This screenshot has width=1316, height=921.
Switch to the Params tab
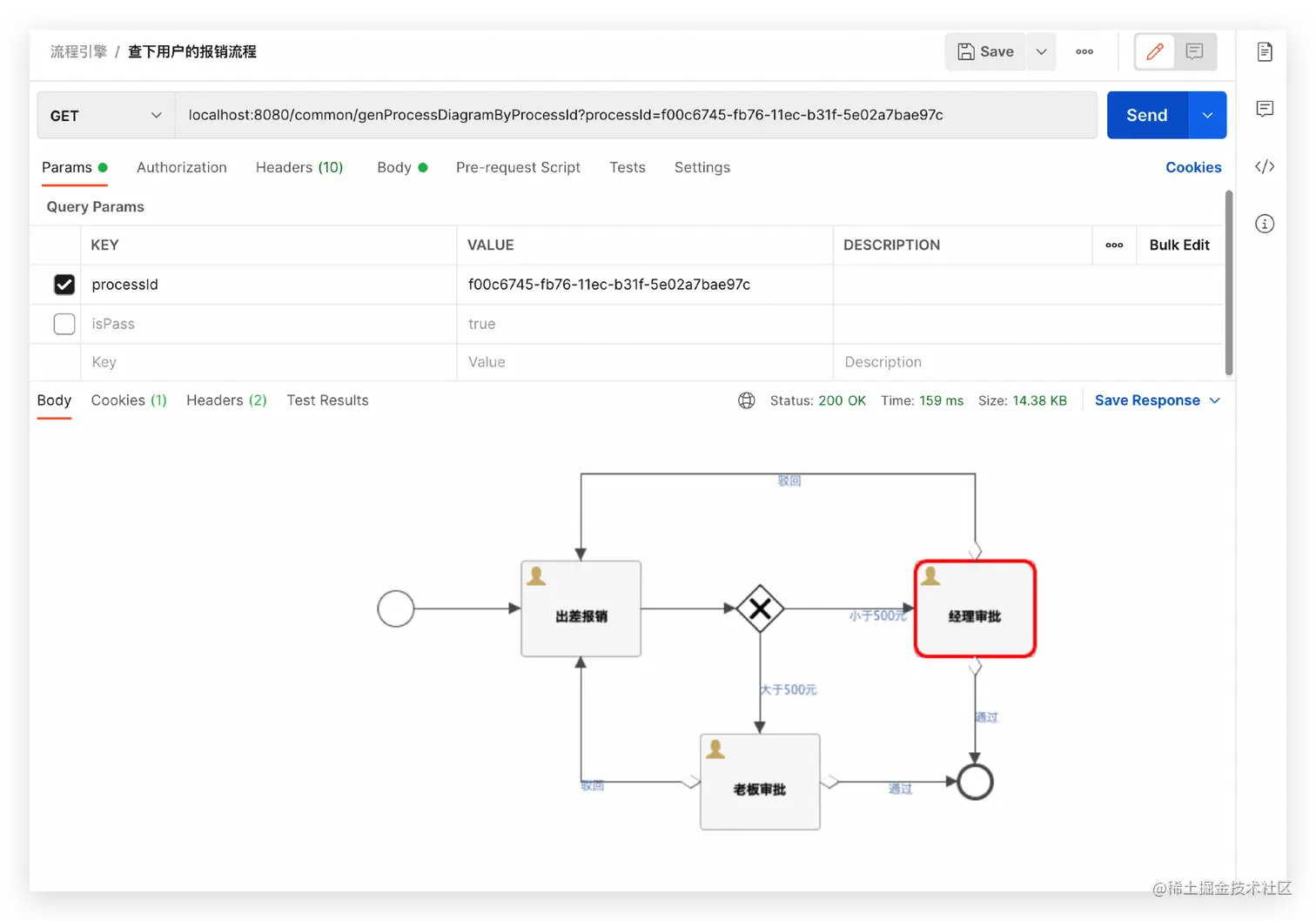coord(75,167)
